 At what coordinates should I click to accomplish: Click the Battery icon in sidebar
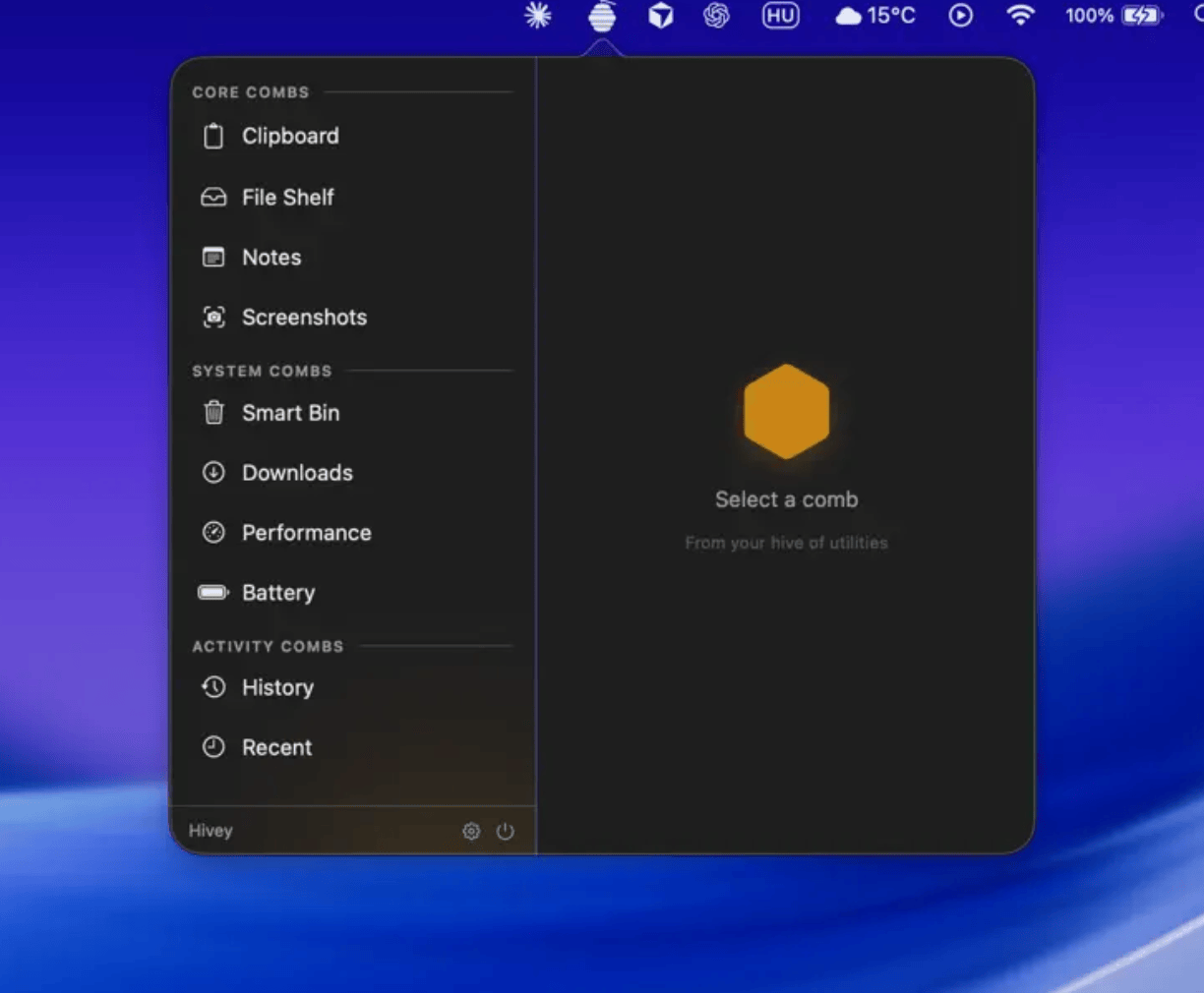213,592
